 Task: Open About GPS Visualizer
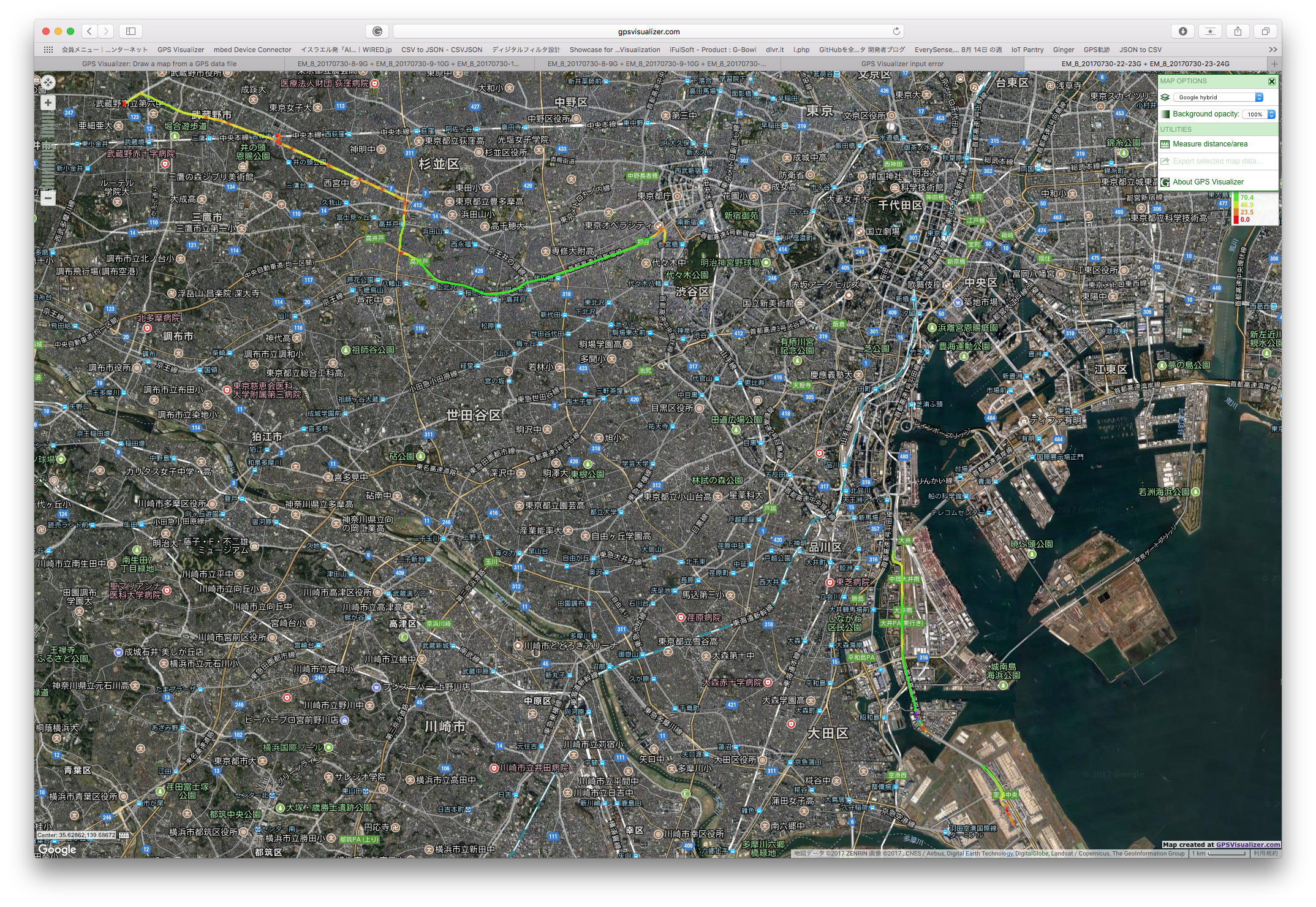(1208, 182)
